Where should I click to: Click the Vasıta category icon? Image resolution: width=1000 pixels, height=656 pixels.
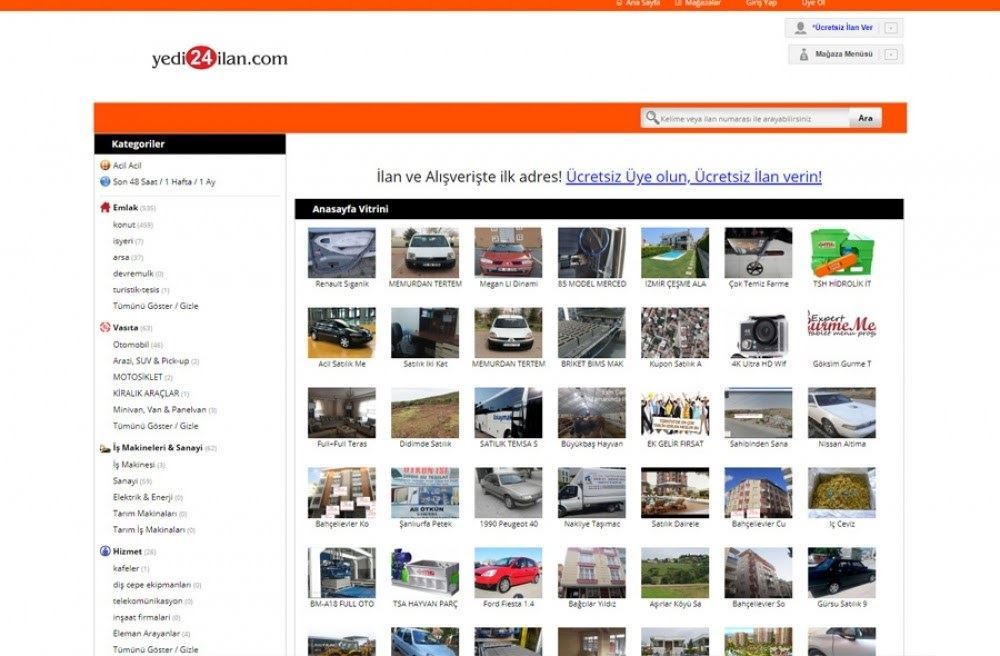105,327
